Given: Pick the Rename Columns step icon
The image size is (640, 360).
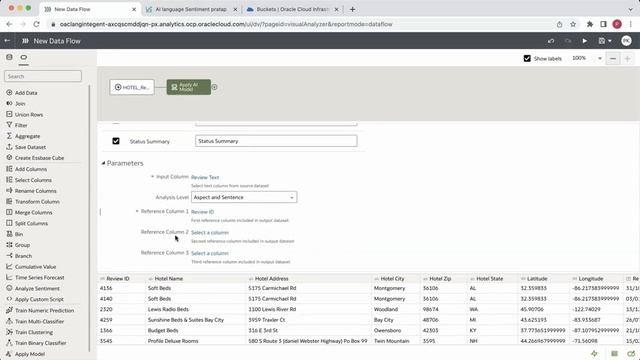Looking at the screenshot, I should click(9, 190).
